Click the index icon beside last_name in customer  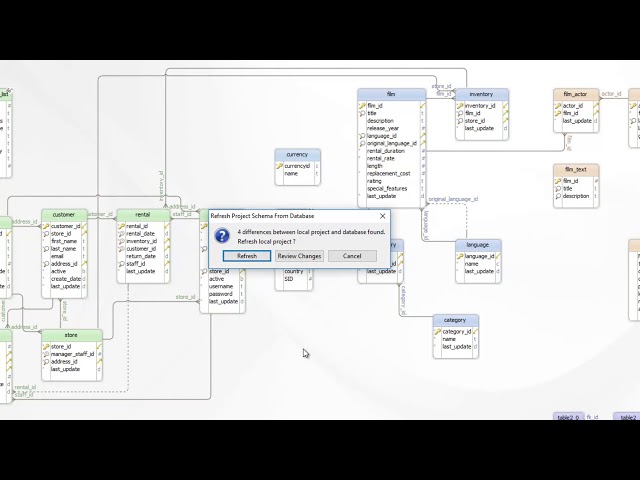pyautogui.click(x=46, y=249)
